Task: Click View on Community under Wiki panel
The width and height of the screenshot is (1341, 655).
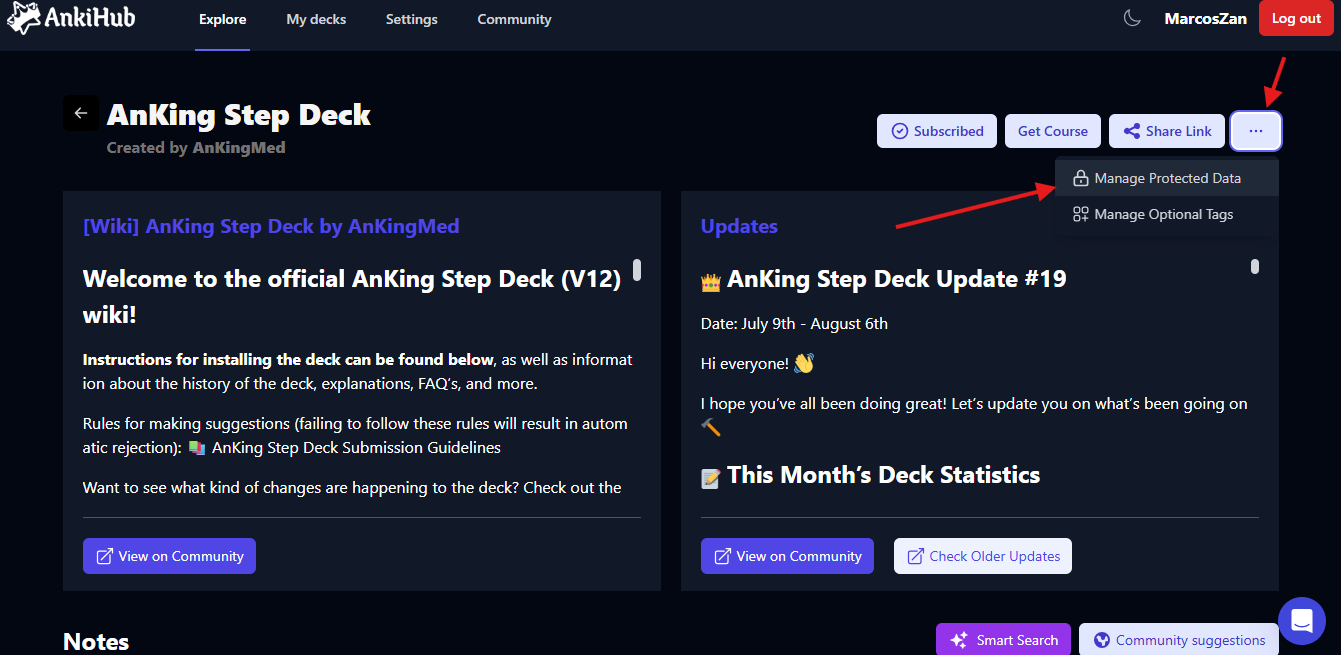Action: coord(169,556)
